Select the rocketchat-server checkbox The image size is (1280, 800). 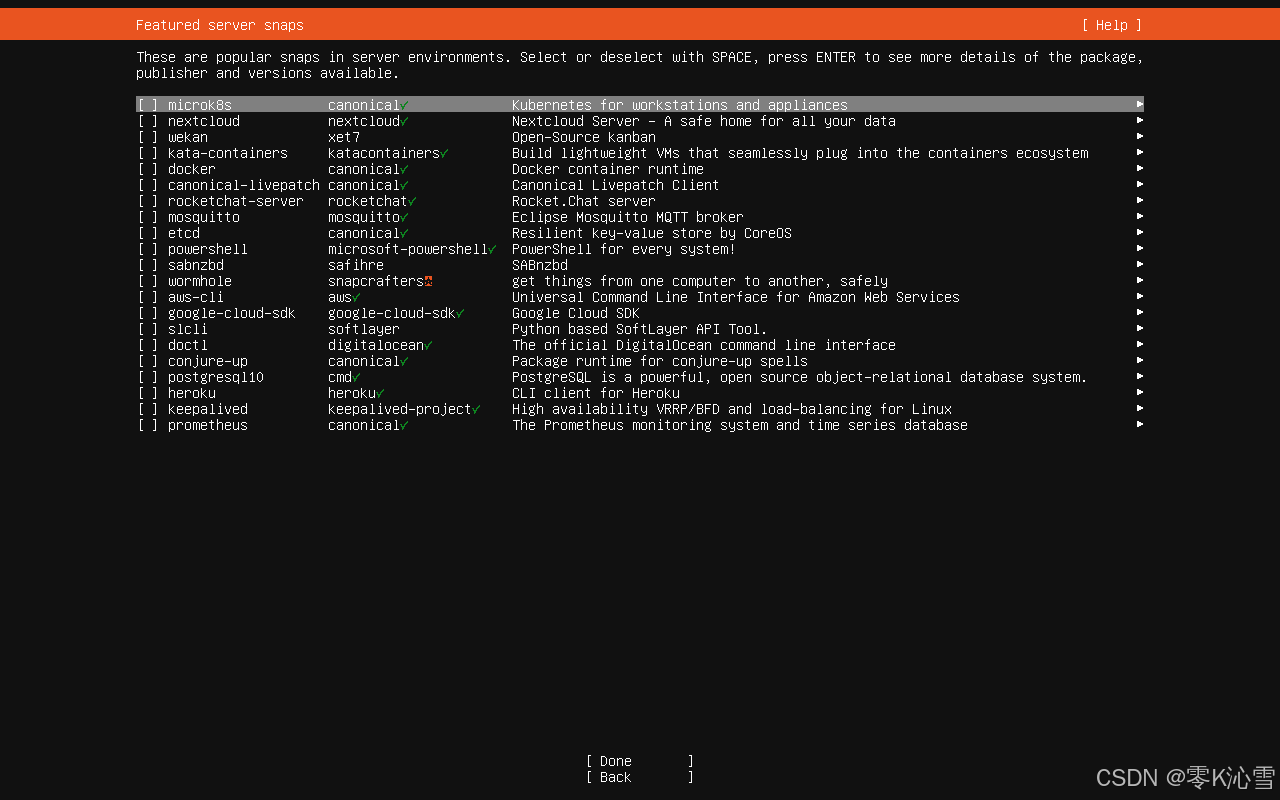pyautogui.click(x=148, y=201)
